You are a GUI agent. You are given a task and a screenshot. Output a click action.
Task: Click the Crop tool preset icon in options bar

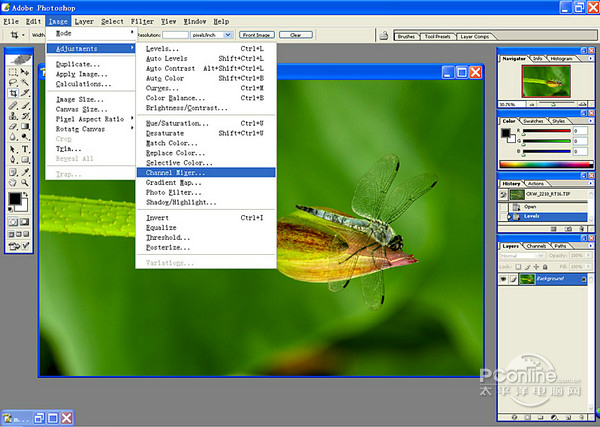[x=16, y=34]
